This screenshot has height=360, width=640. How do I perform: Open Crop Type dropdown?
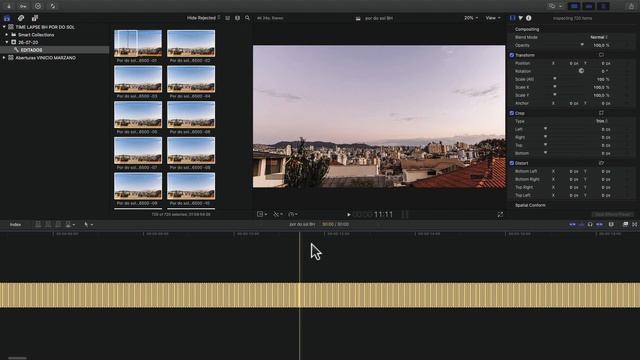click(602, 121)
